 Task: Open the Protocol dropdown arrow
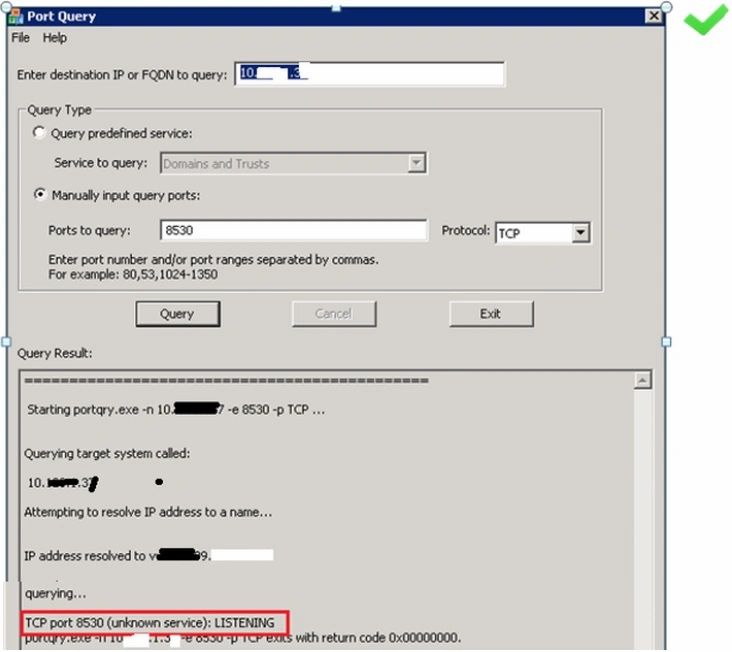pyautogui.click(x=580, y=232)
